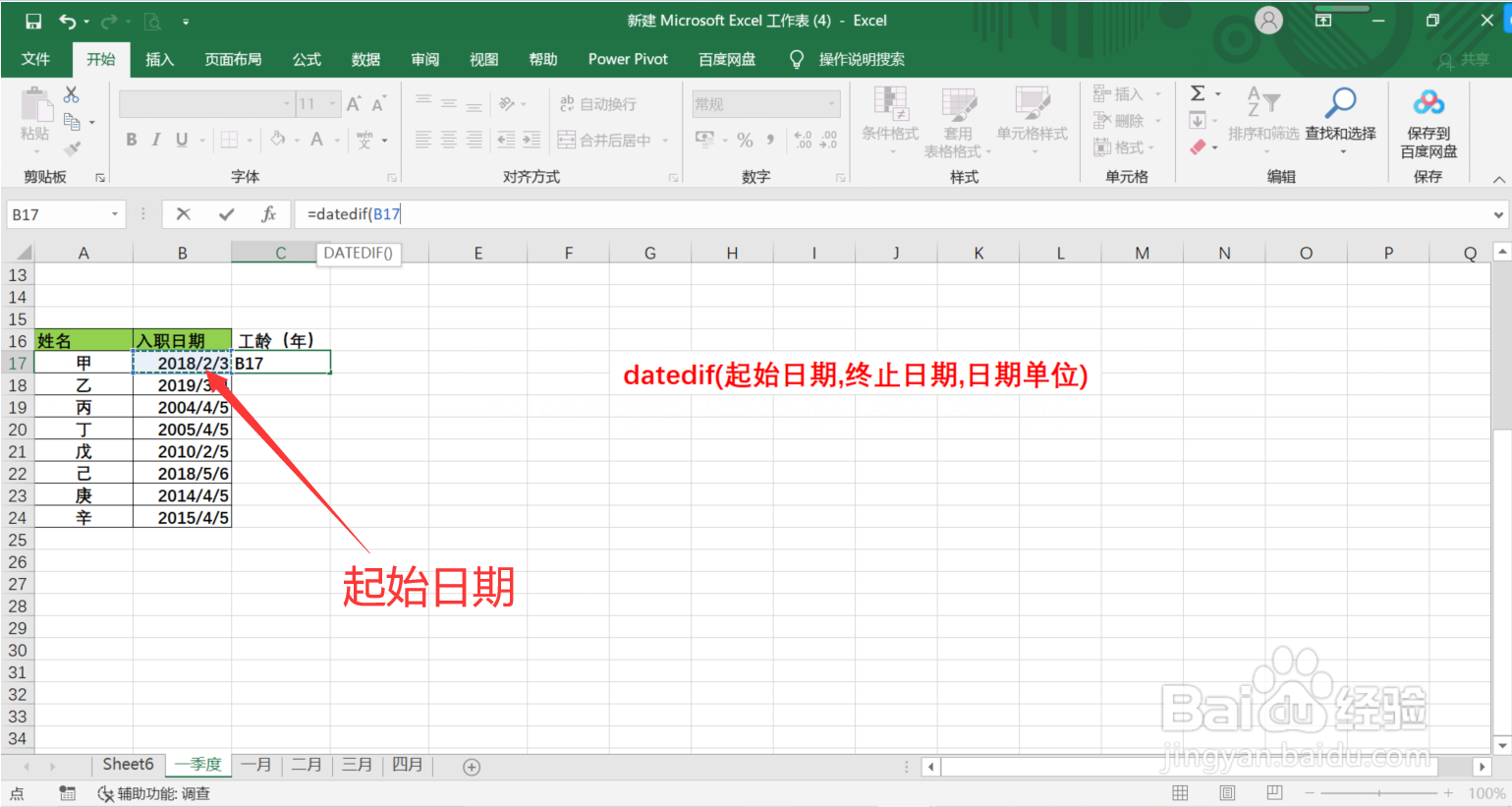This screenshot has width=1512, height=807.
Task: Open the 数据 Data tab
Action: coord(365,59)
